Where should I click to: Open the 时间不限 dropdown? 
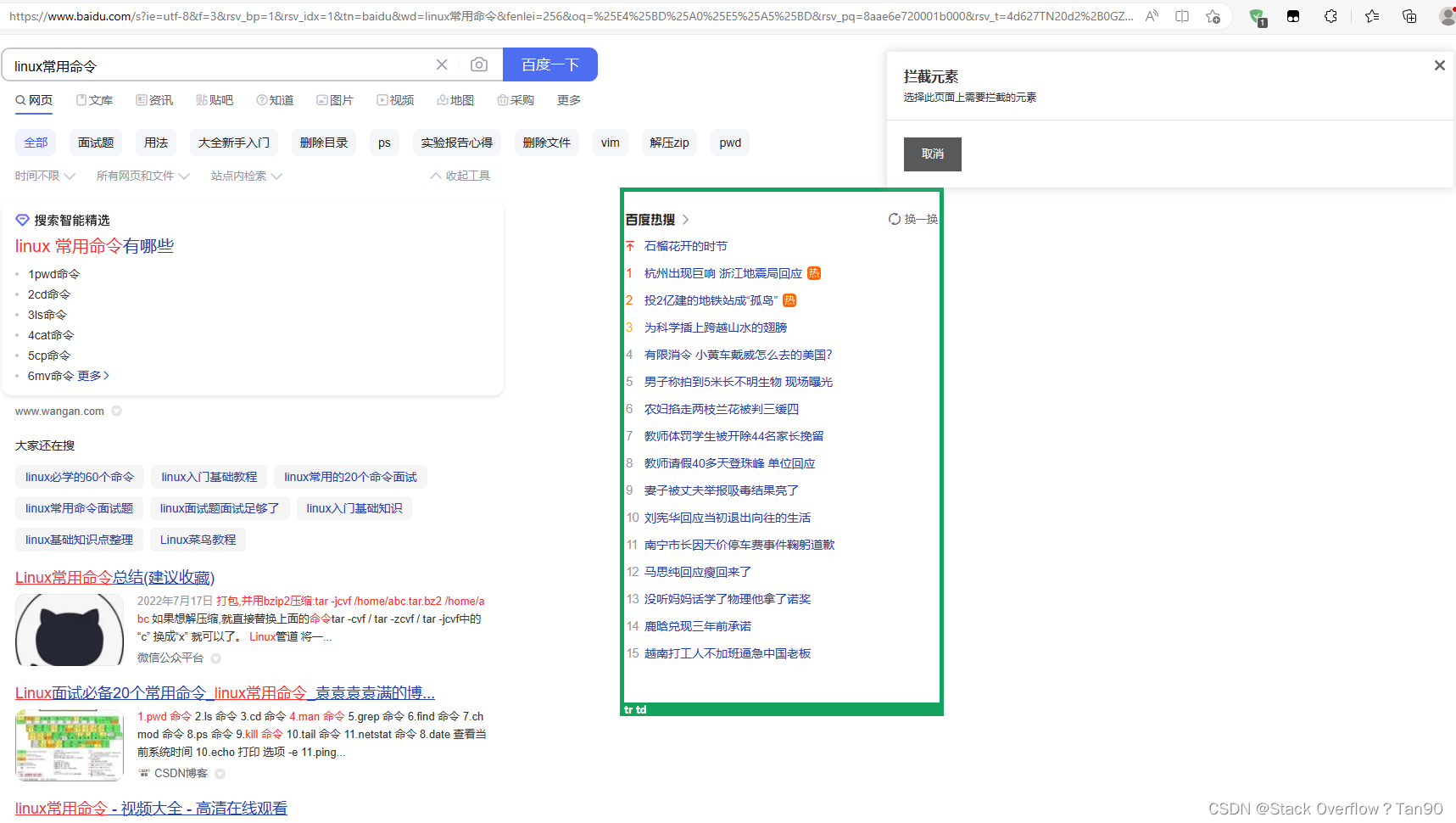(45, 176)
